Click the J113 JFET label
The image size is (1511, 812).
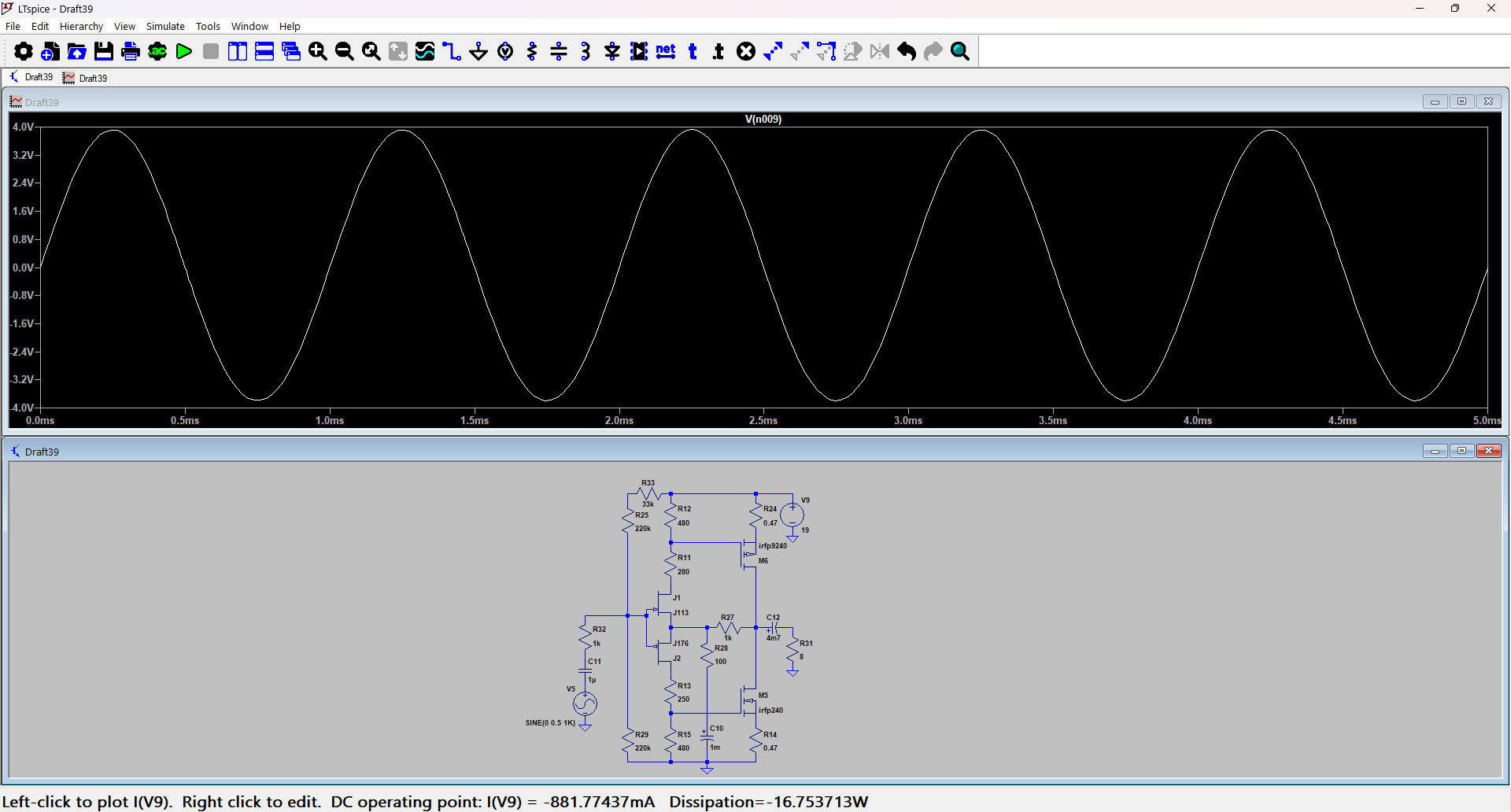coord(681,613)
